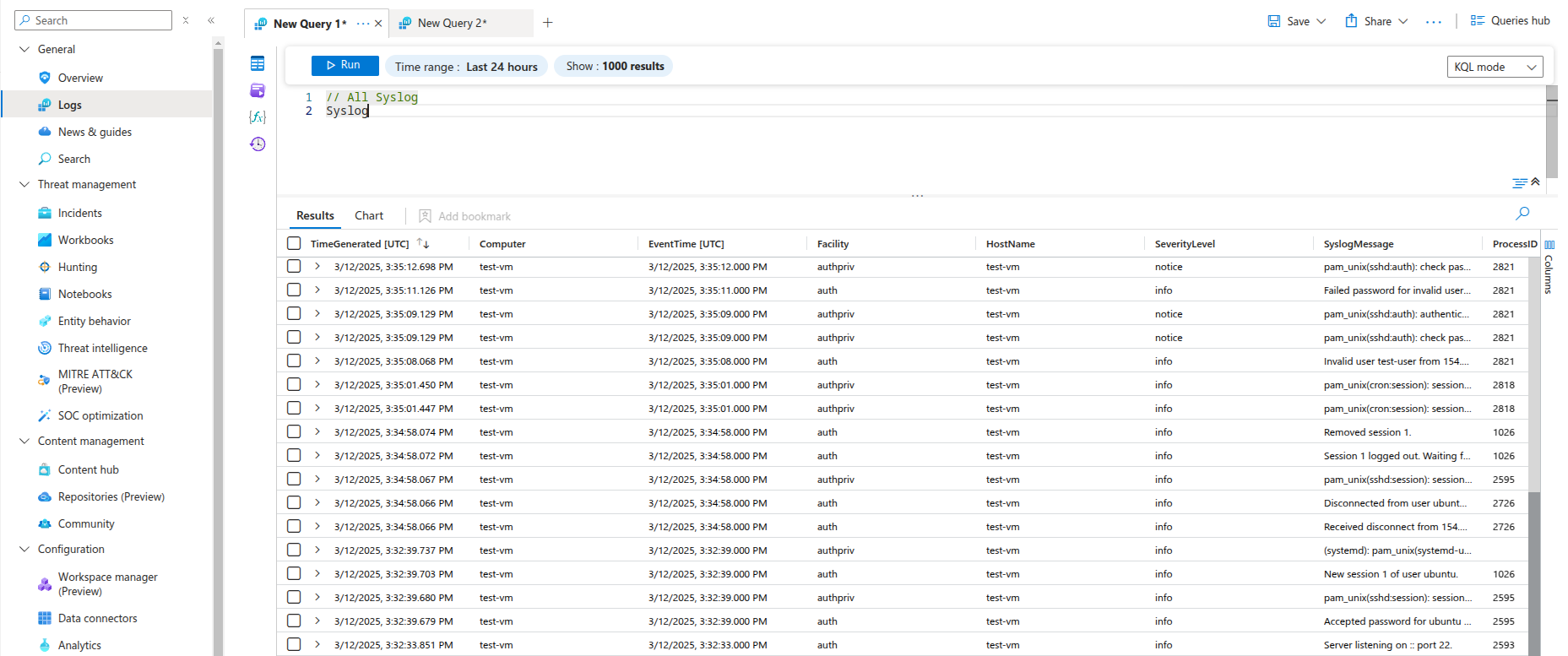Add a new query tab
This screenshot has height=656, width=1568.
pyautogui.click(x=548, y=23)
